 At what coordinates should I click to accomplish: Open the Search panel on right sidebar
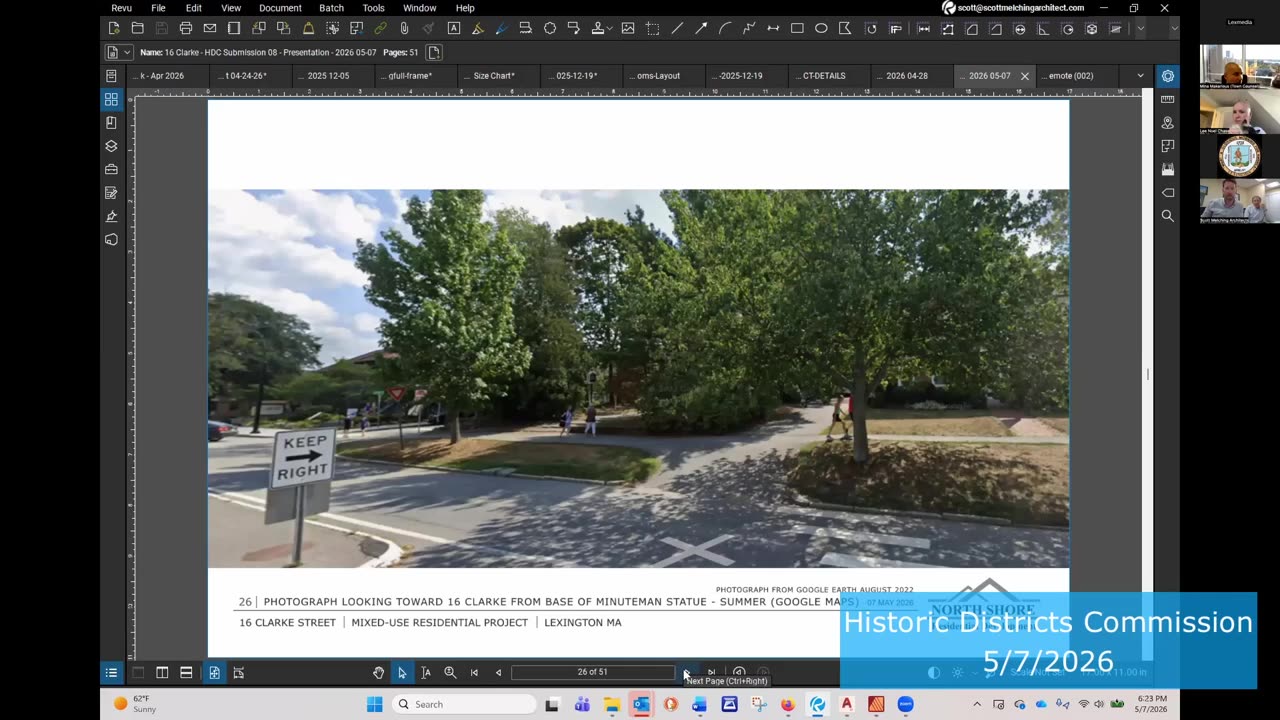tap(1167, 216)
